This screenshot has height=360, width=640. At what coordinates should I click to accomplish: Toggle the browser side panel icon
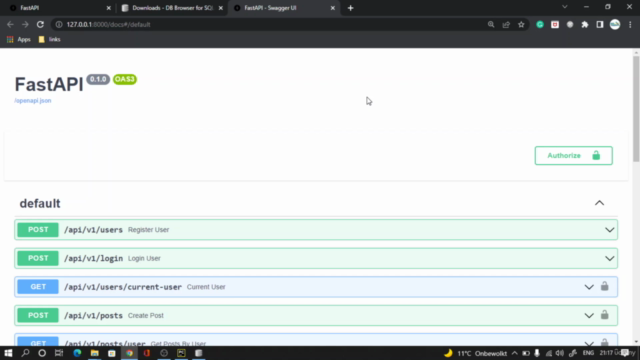click(600, 24)
